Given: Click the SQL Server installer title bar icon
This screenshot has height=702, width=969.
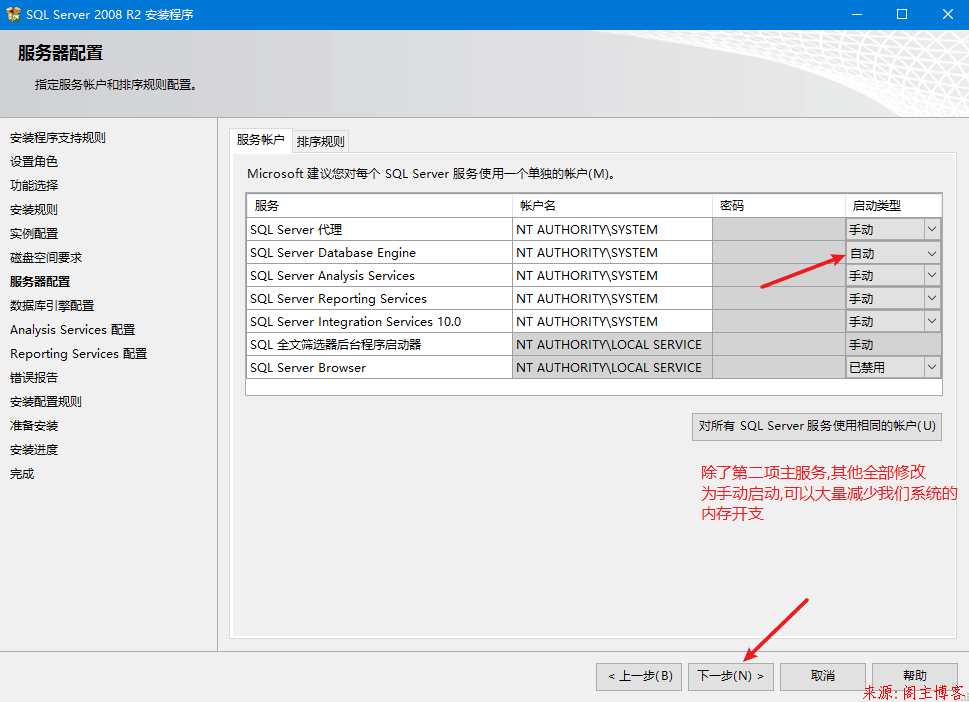Looking at the screenshot, I should (13, 14).
